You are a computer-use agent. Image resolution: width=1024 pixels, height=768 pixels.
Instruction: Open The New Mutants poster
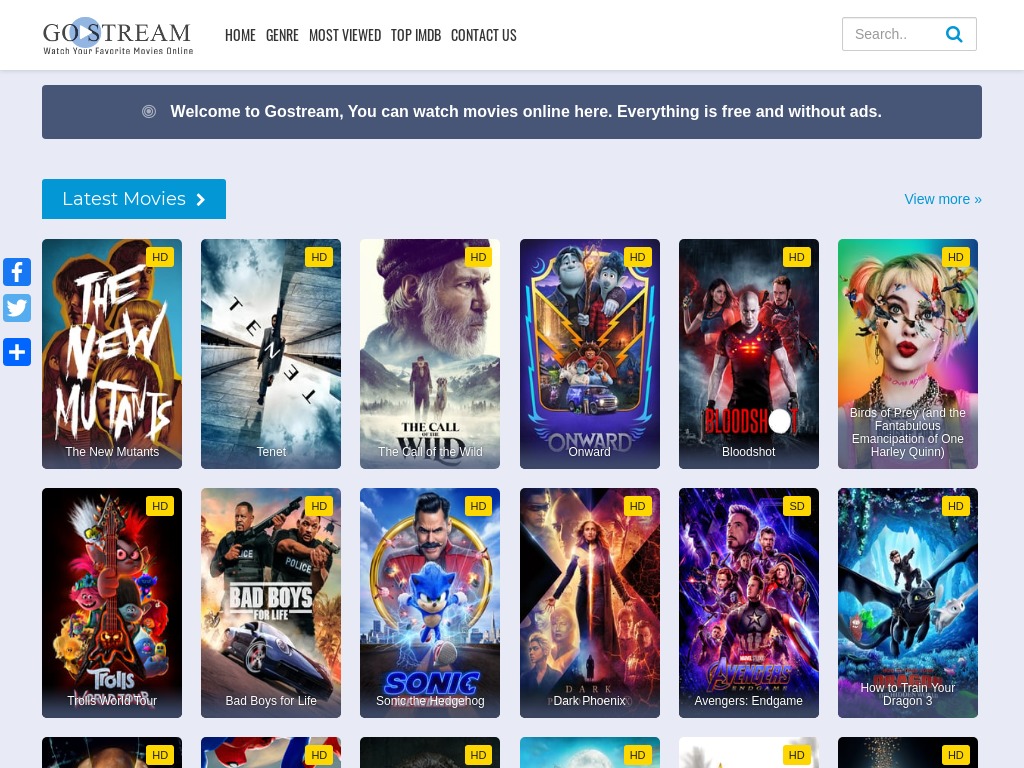point(112,354)
